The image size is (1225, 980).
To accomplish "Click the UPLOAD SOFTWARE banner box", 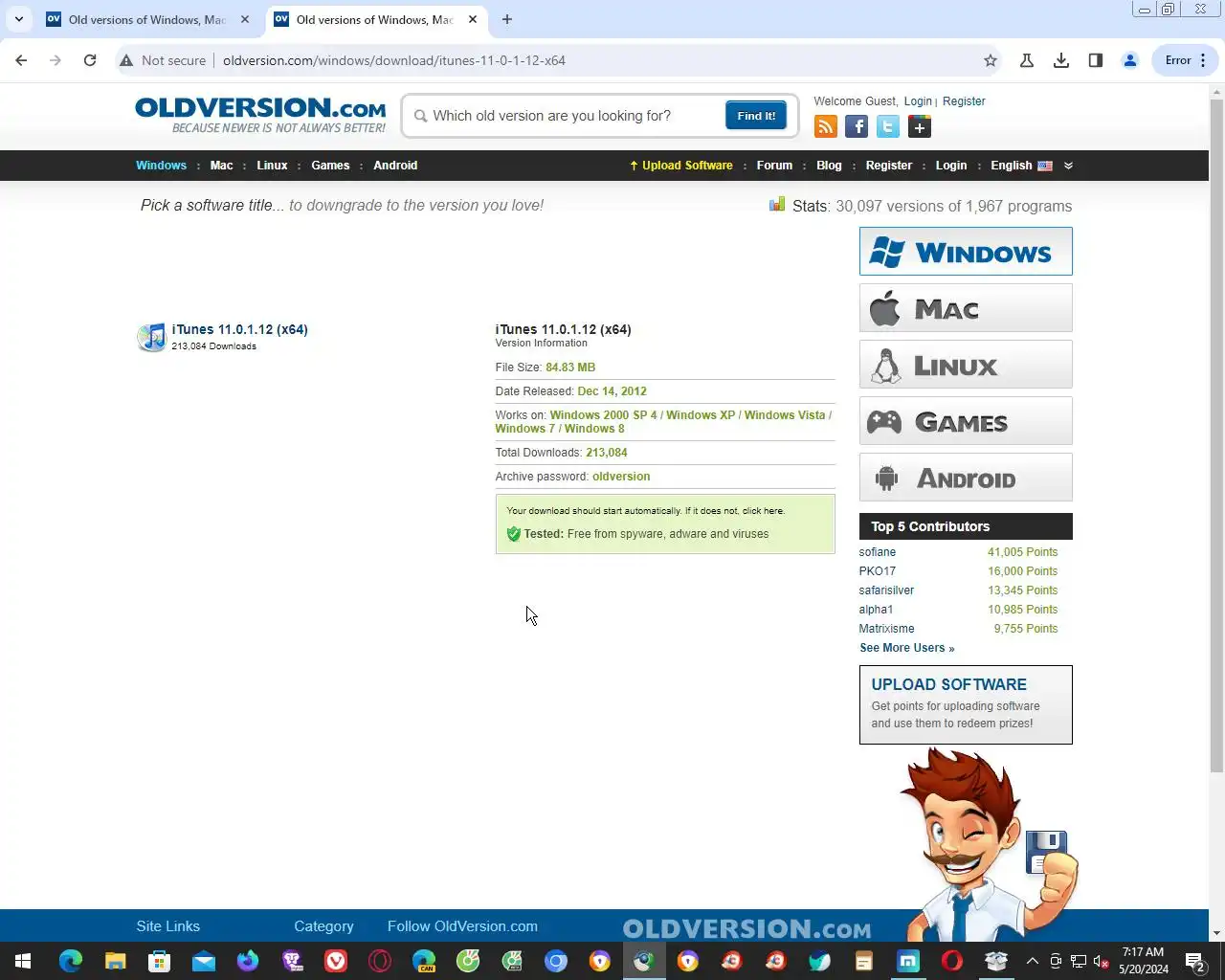I will point(966,705).
